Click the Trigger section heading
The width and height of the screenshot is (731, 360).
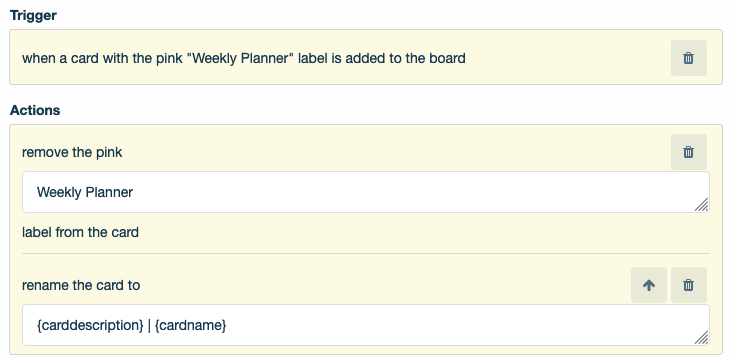[33, 15]
